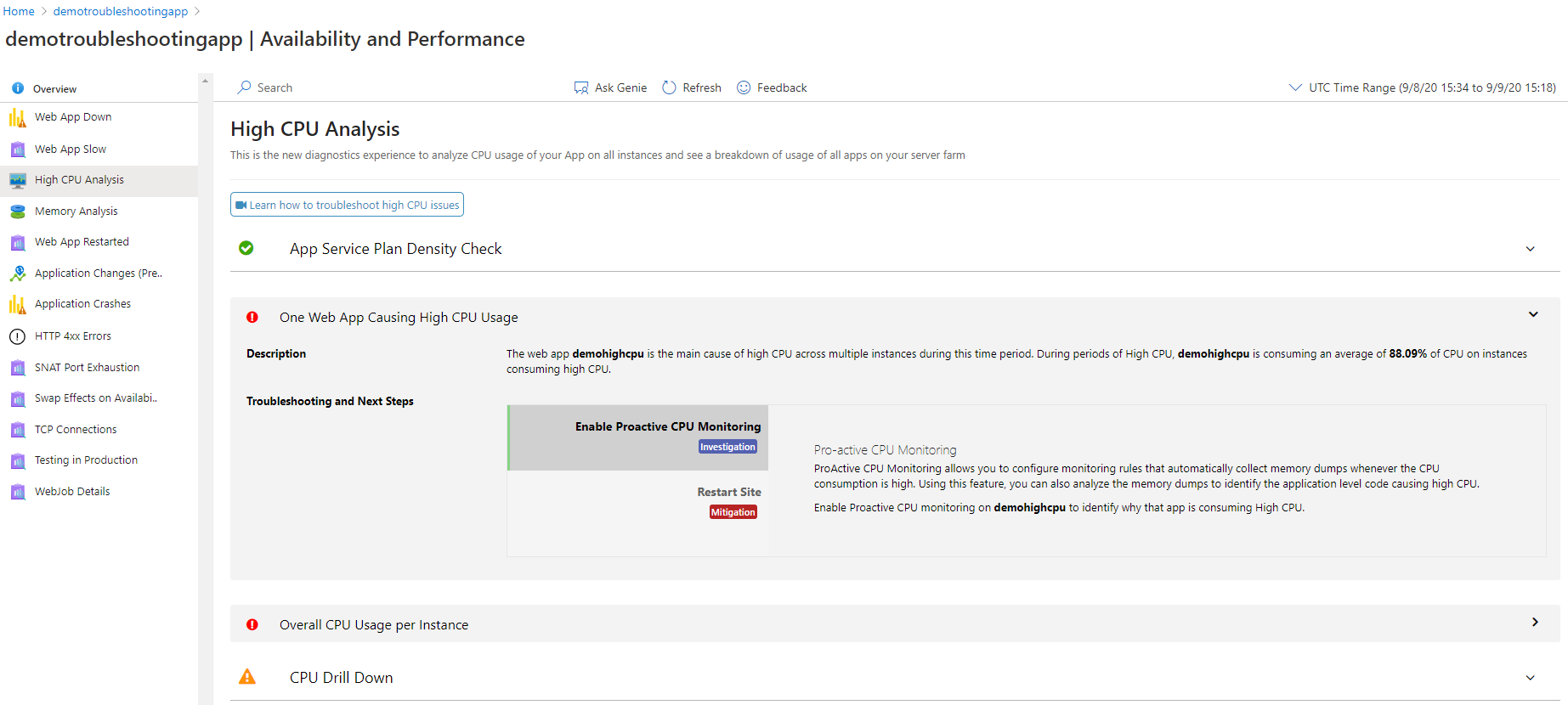Go to demotroubleshootingapp breadcrumb link
The image size is (1568, 705).
[121, 11]
